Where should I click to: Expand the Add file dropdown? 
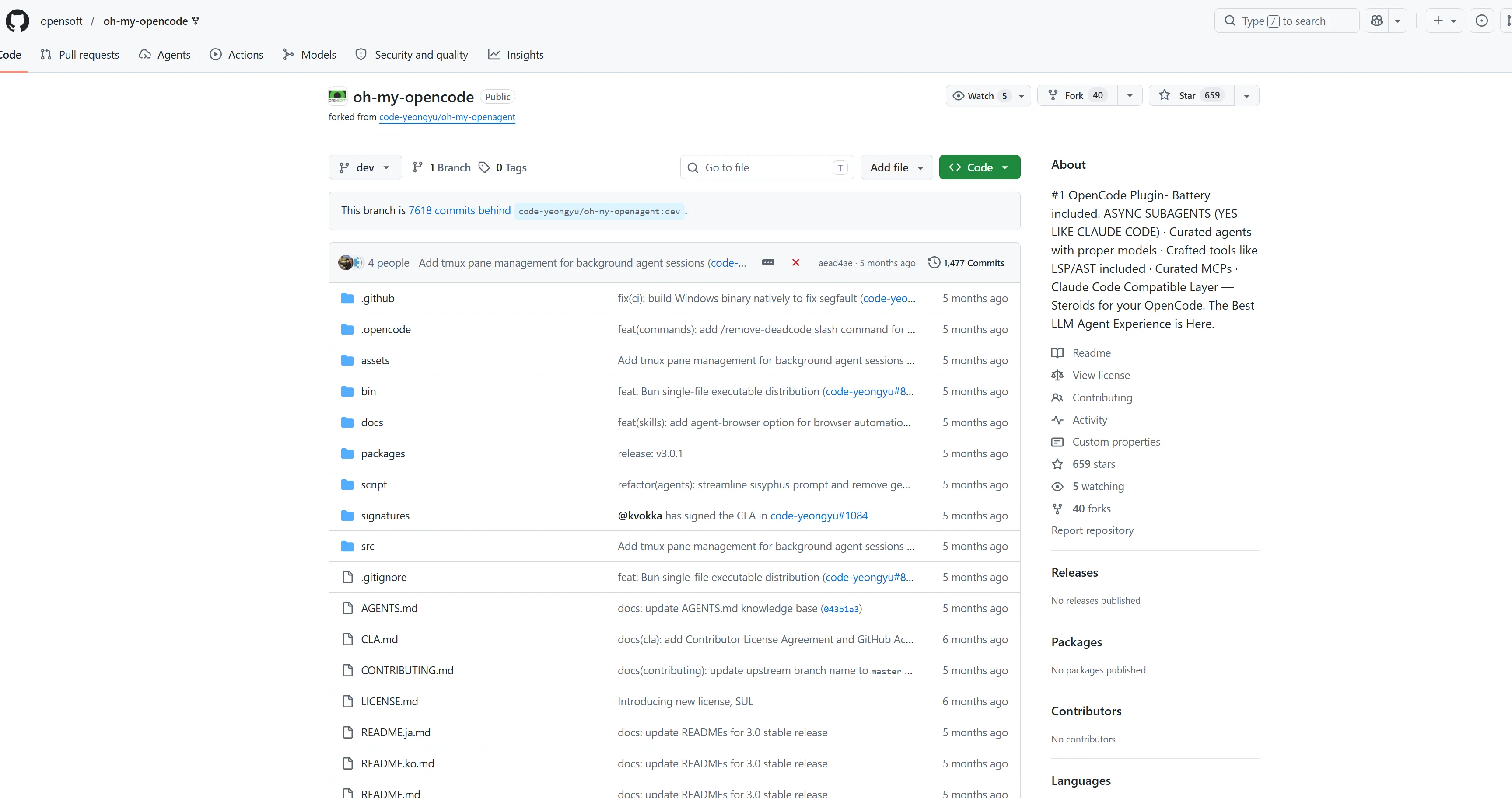896,167
